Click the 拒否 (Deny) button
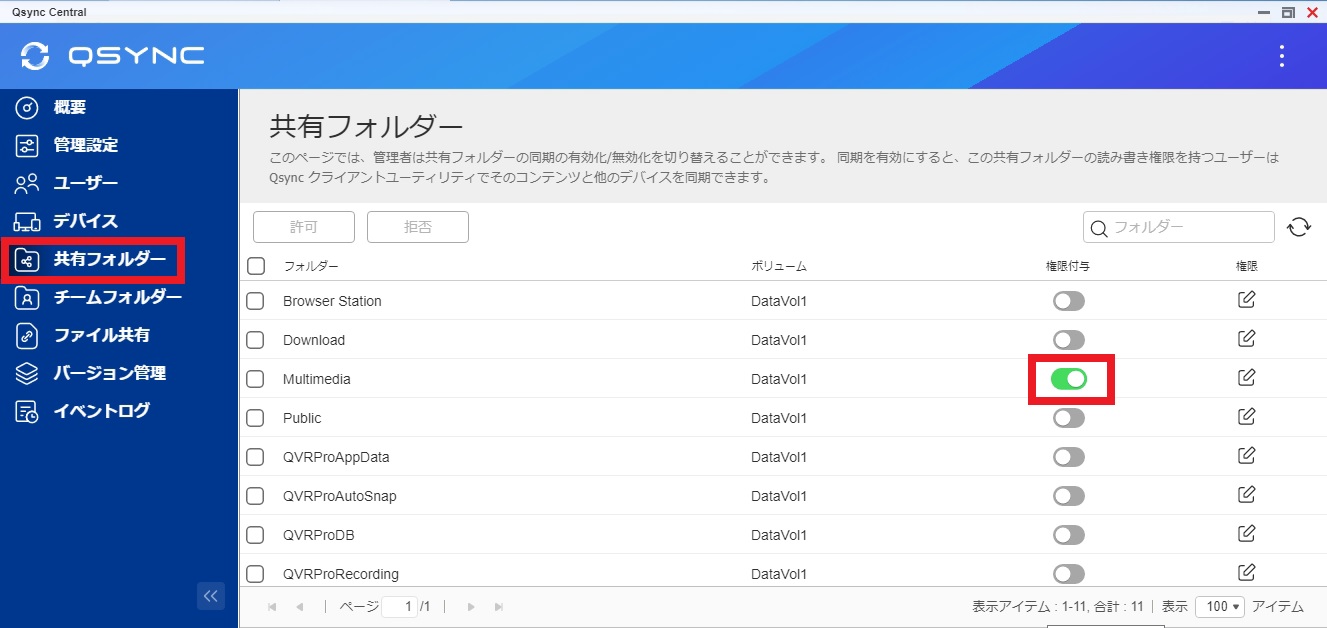This screenshot has width=1327, height=628. (418, 227)
